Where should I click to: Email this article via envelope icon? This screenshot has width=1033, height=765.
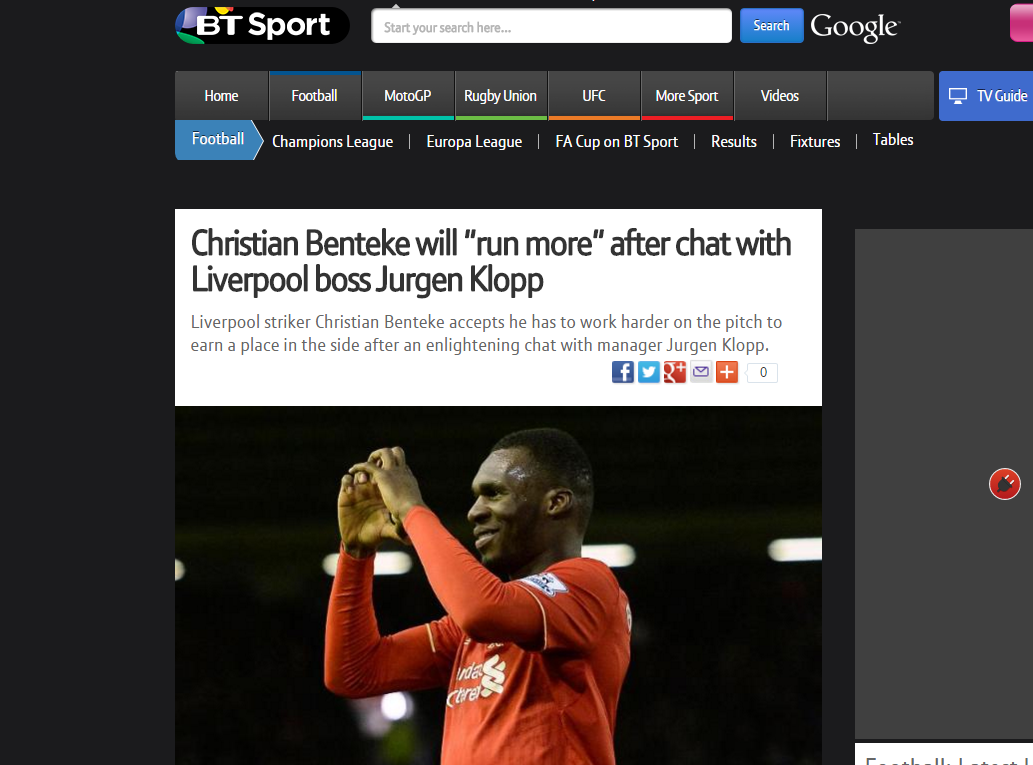(701, 372)
